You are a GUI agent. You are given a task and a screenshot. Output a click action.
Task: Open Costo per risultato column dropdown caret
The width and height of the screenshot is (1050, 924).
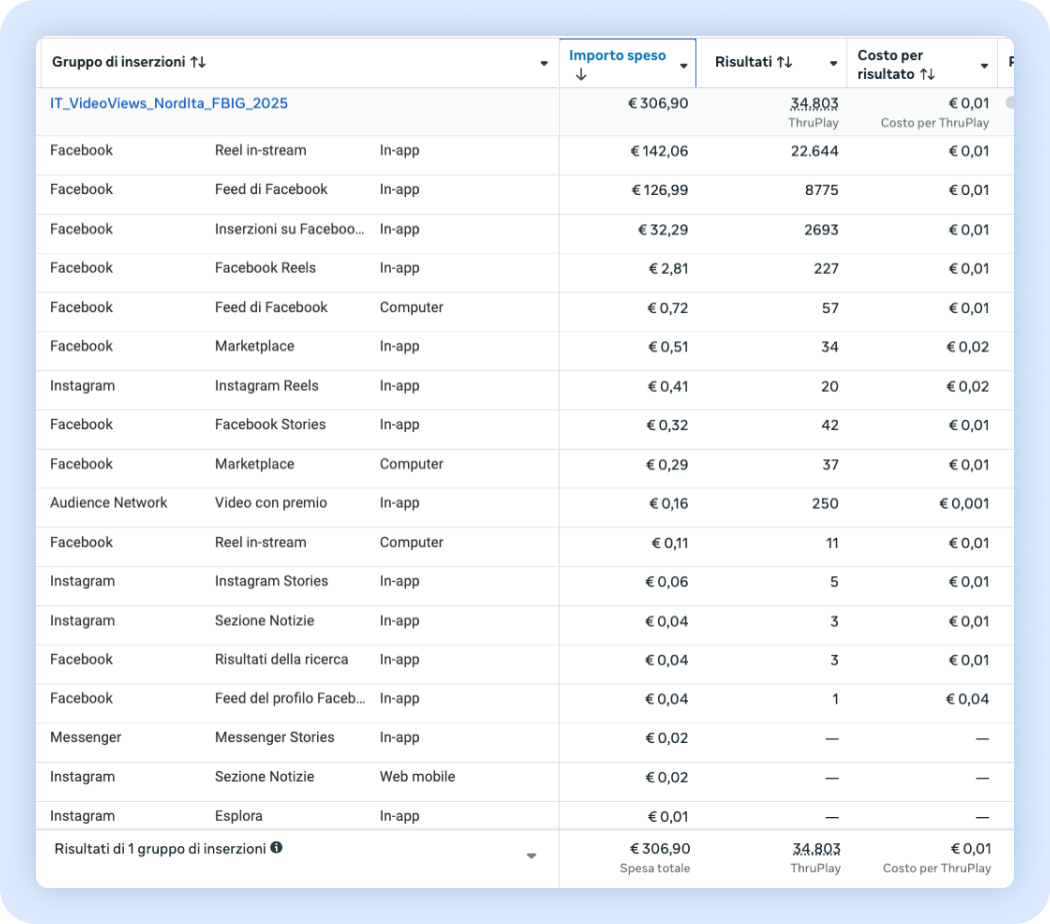pyautogui.click(x=984, y=65)
